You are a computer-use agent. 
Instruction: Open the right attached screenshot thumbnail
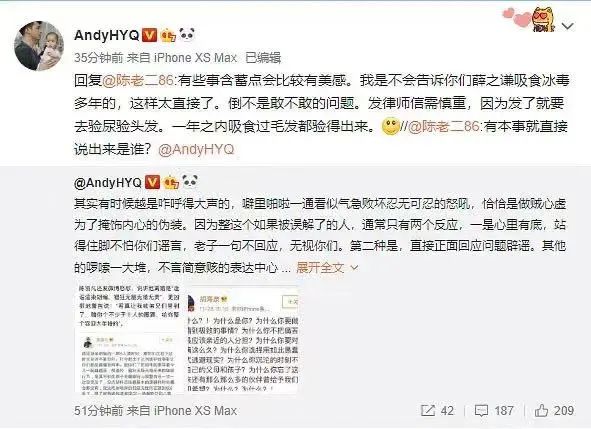(242, 340)
